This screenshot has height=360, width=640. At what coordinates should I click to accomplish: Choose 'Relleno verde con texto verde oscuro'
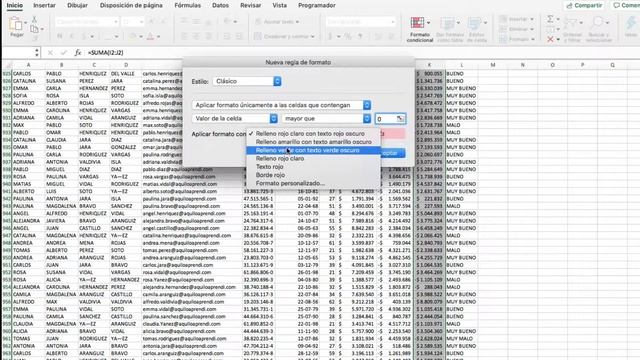click(313, 150)
